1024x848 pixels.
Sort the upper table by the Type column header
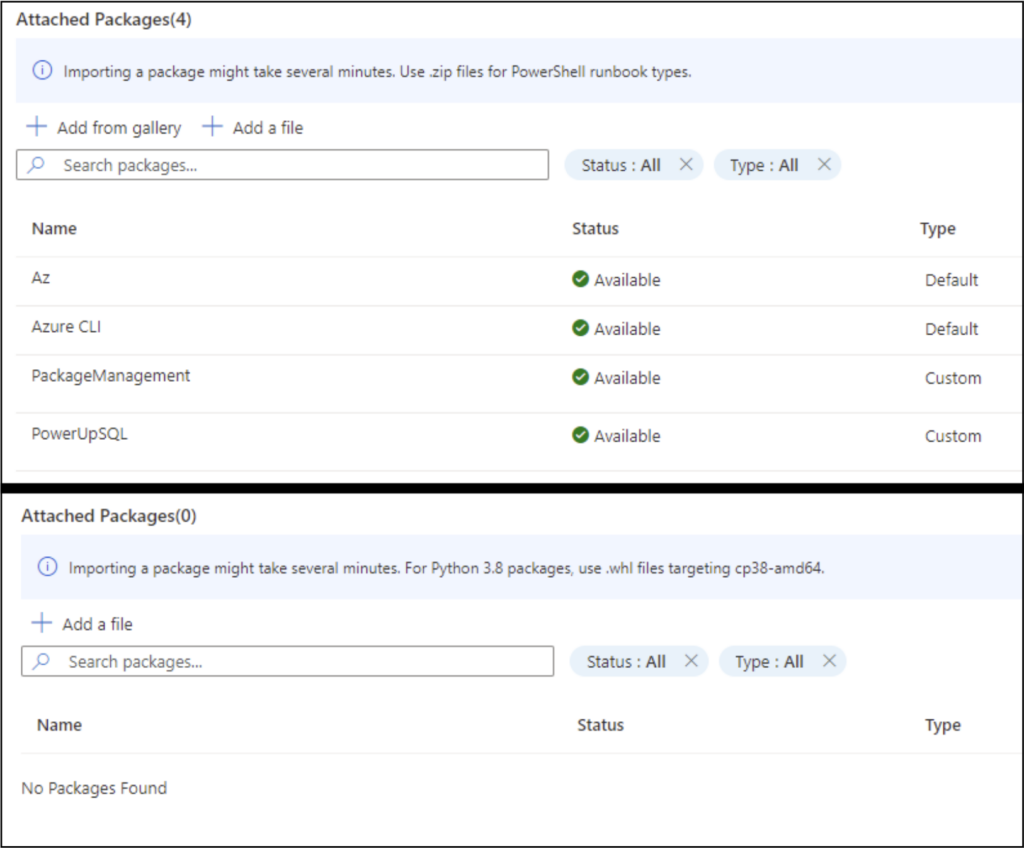point(938,229)
